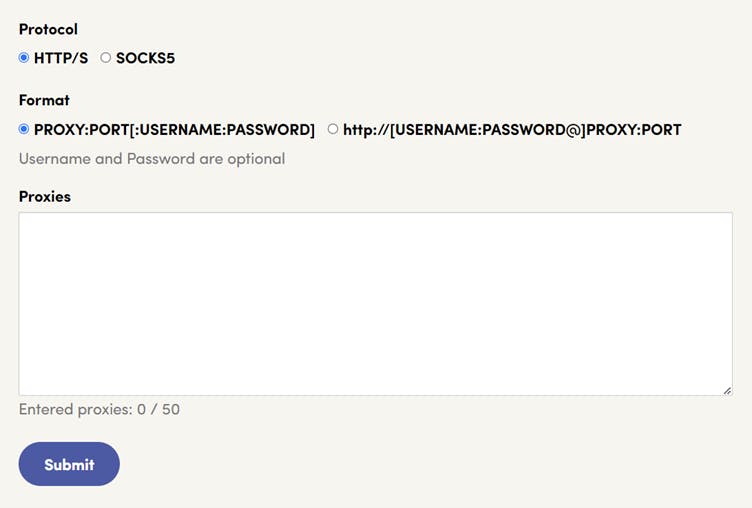This screenshot has width=752, height=508.
Task: Submit the proxy list form
Action: click(69, 464)
